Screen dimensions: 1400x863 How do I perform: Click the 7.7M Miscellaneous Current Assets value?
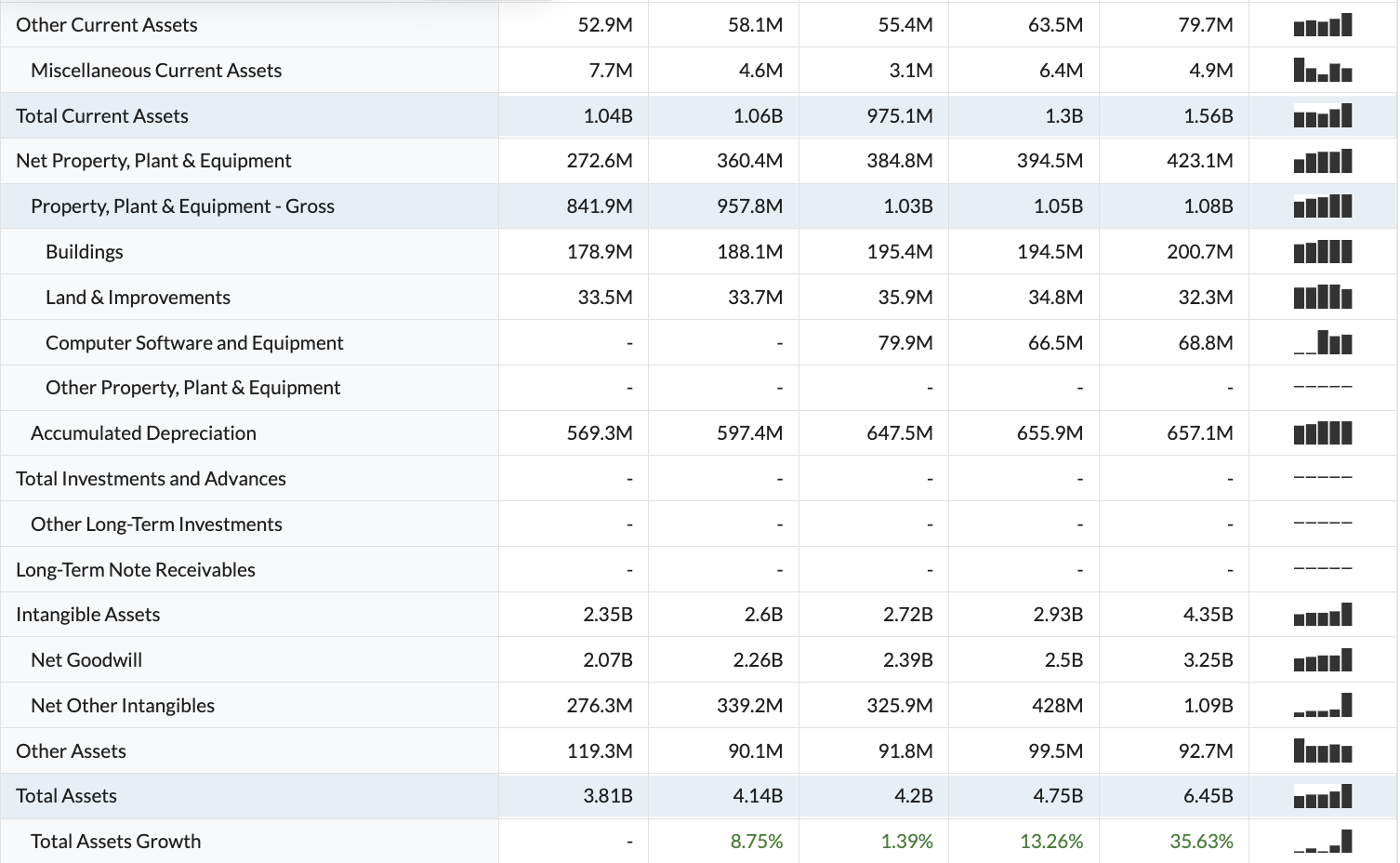pos(611,71)
